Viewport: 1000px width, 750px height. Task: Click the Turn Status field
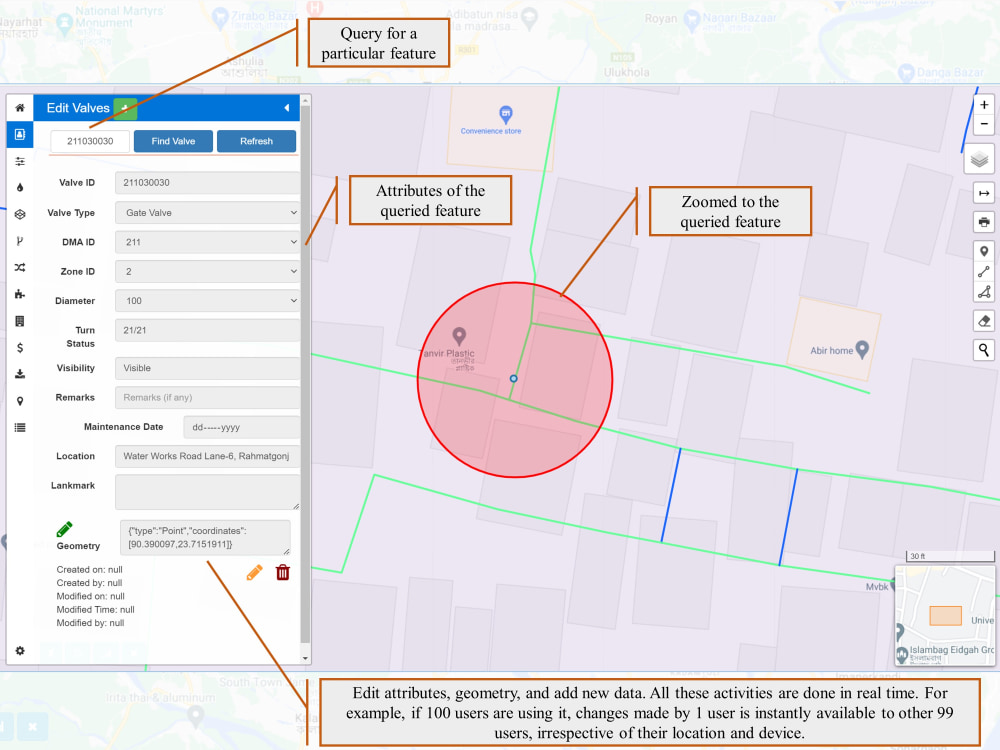[207, 330]
